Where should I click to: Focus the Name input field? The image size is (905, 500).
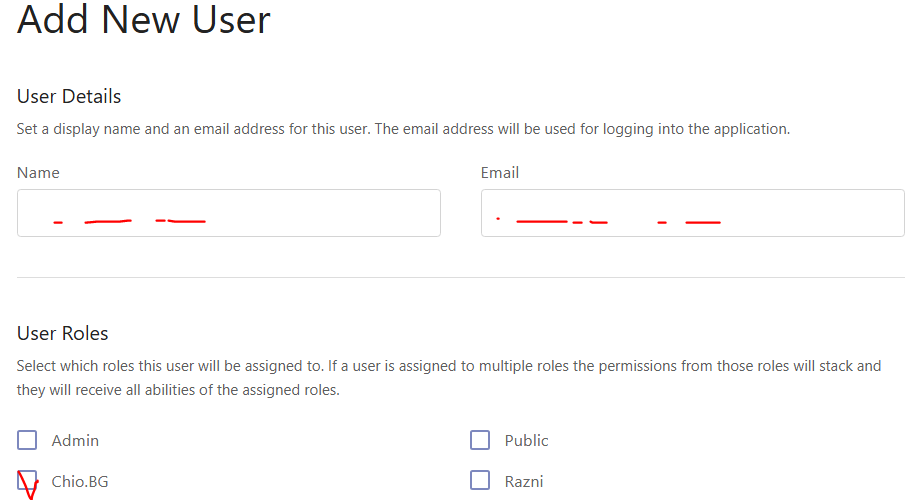pos(229,213)
